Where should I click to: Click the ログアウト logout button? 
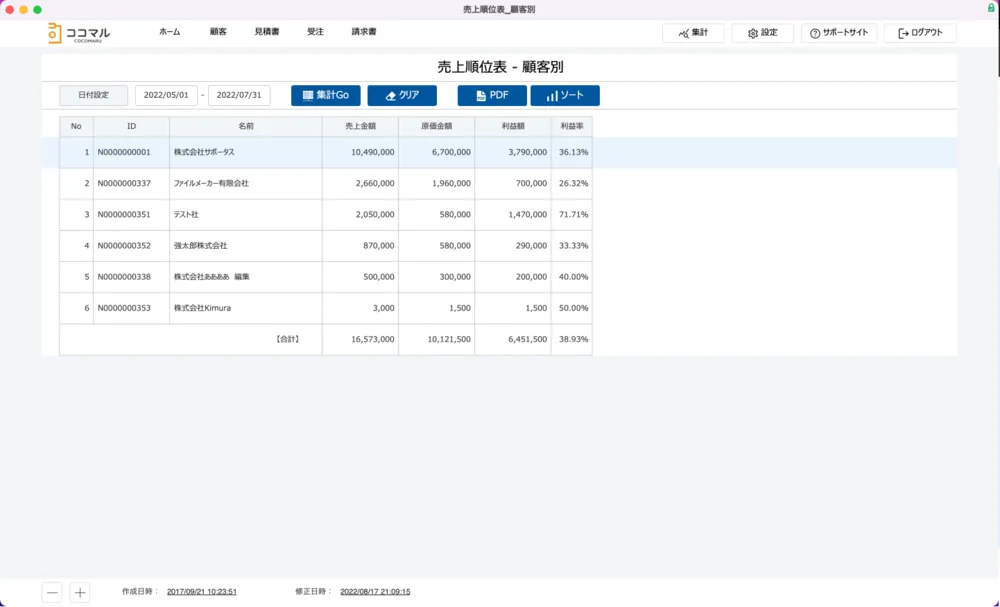(x=920, y=33)
